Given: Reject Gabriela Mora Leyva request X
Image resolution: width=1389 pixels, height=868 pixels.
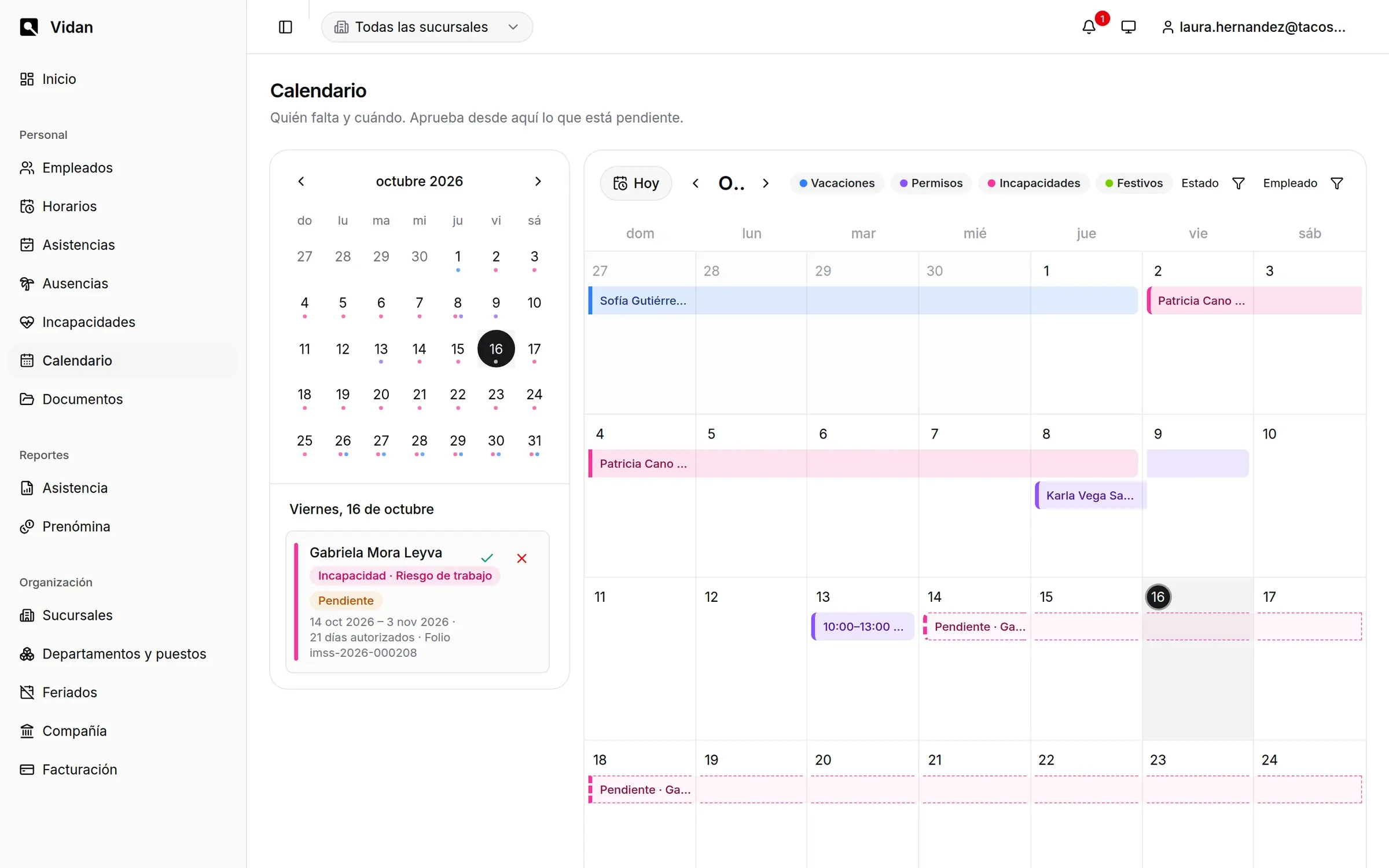Looking at the screenshot, I should (x=521, y=558).
